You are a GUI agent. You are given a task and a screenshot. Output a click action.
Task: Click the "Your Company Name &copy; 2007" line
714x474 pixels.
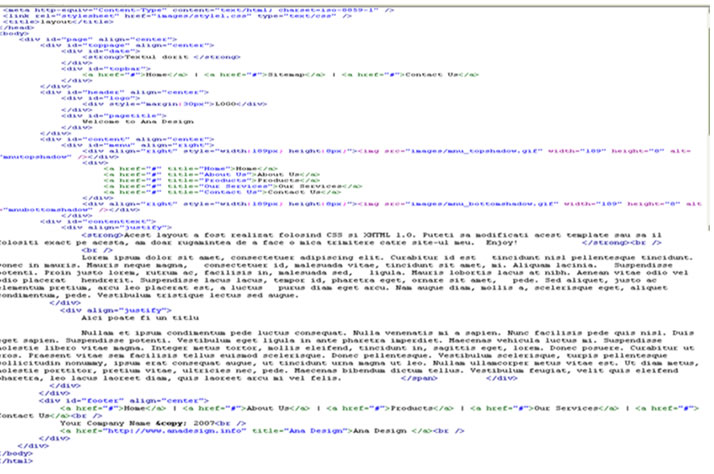click(153, 423)
